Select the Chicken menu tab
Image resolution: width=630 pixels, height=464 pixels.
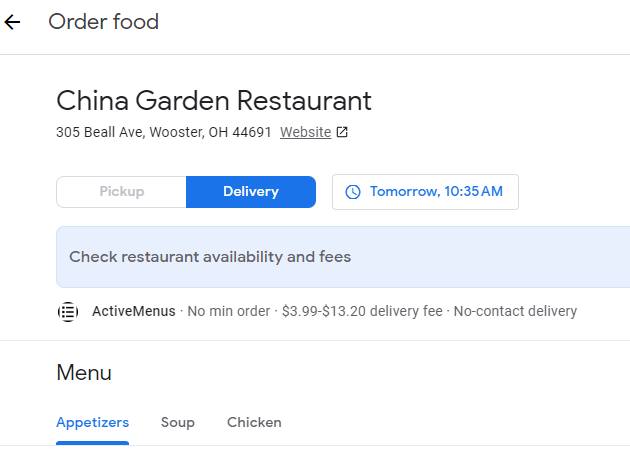(254, 422)
